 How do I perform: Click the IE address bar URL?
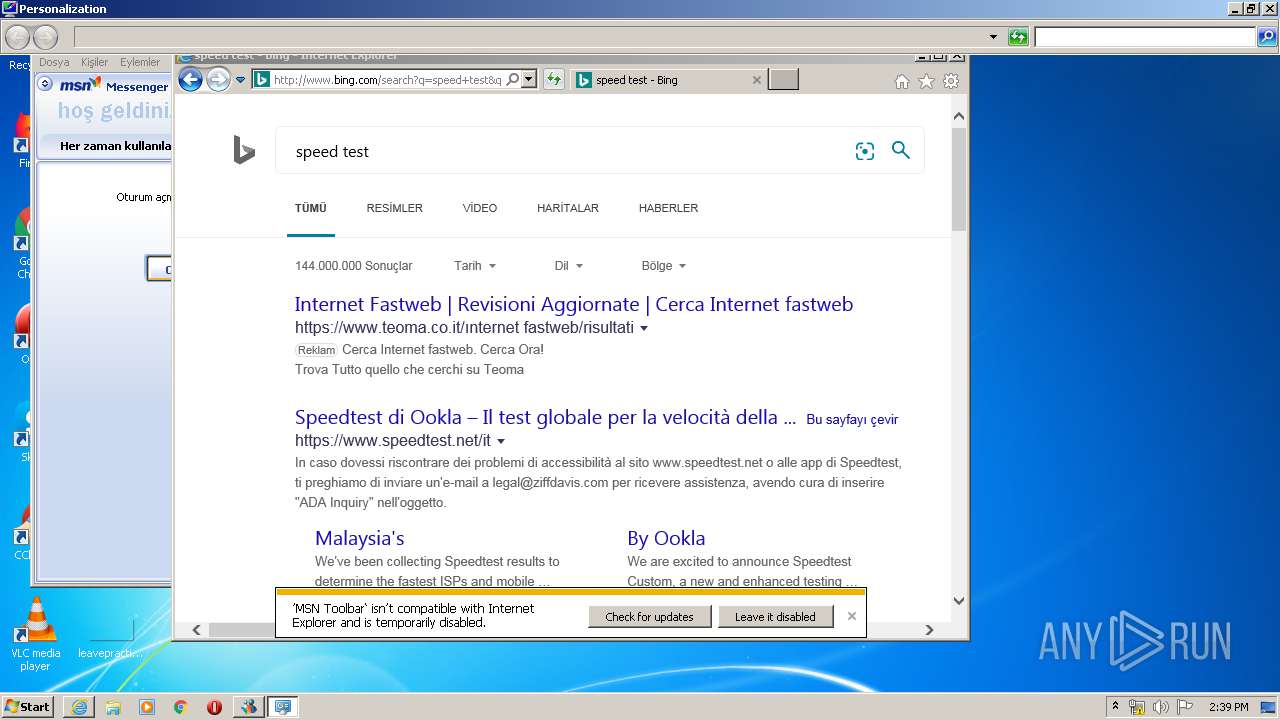click(x=386, y=80)
